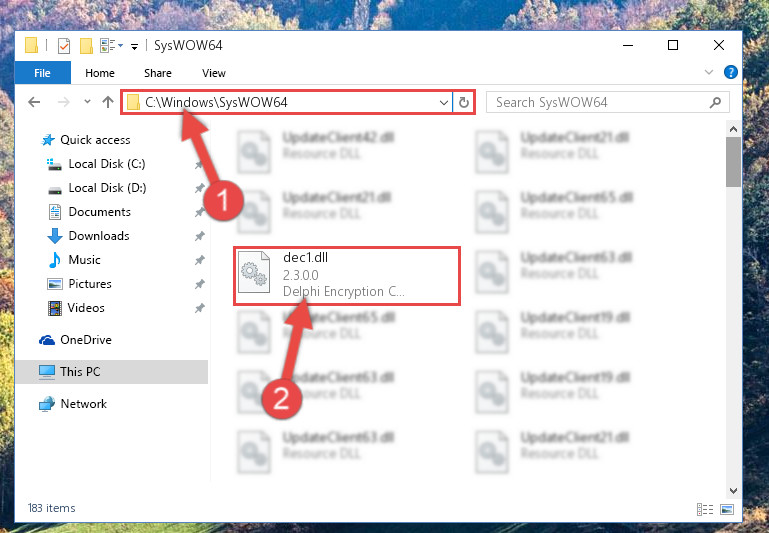Click the vertical scrollbar thumb
The width and height of the screenshot is (769, 533).
(x=733, y=162)
